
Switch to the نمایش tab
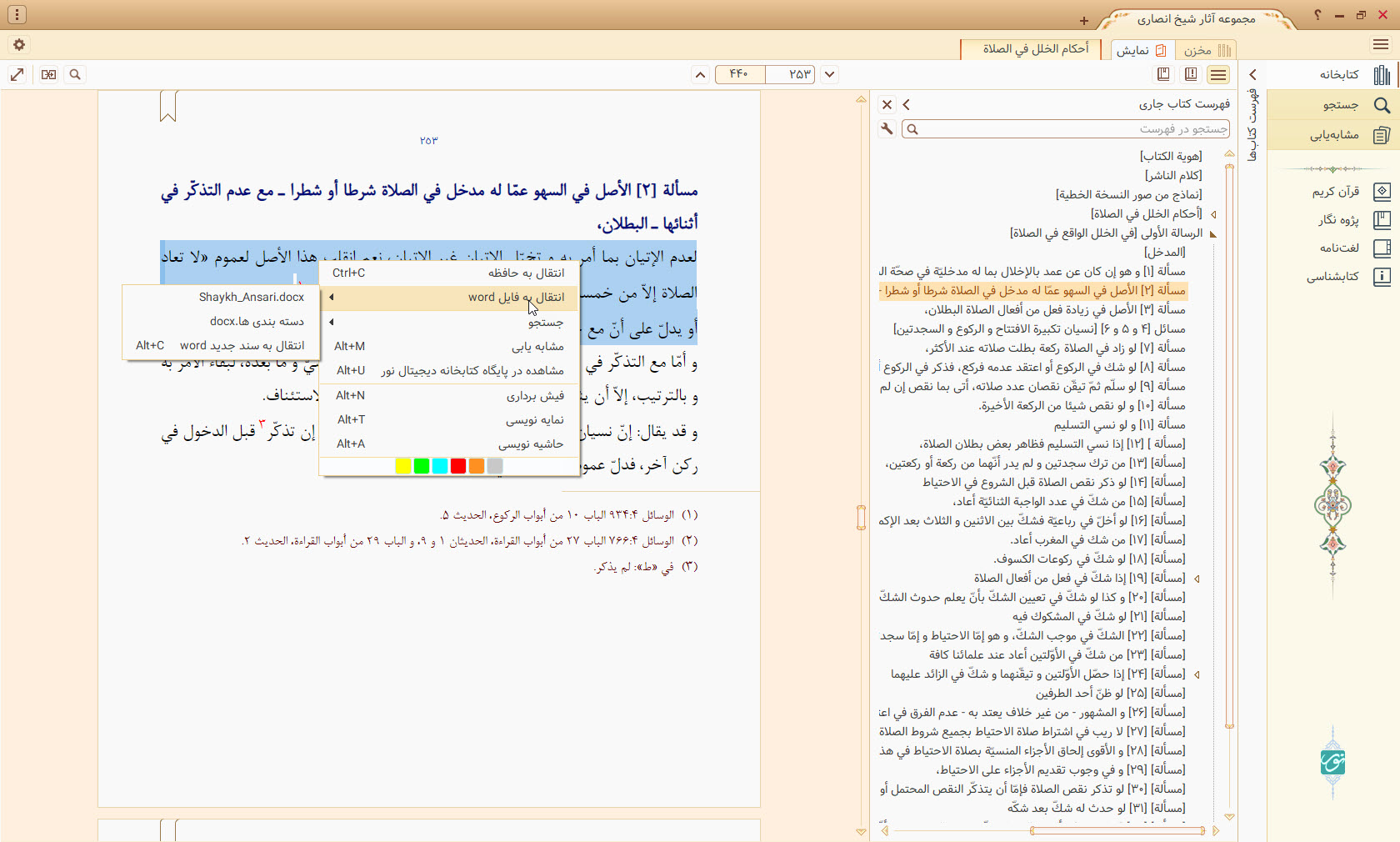(x=1141, y=50)
